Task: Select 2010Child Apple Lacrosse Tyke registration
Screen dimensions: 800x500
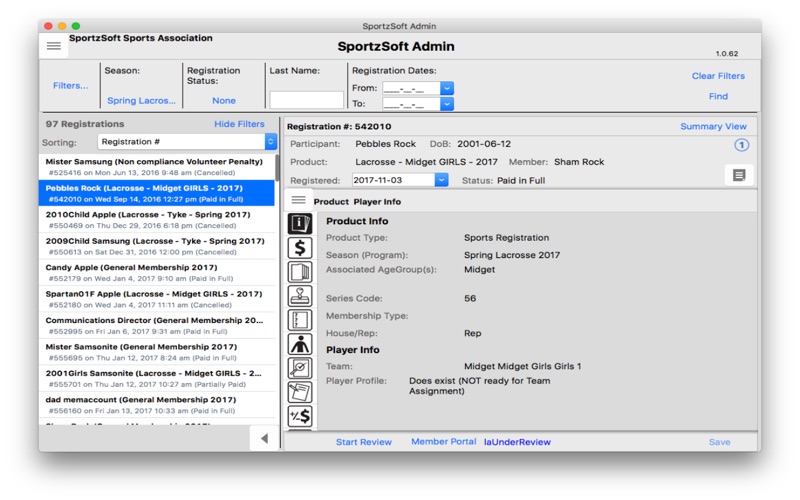Action: coord(157,220)
